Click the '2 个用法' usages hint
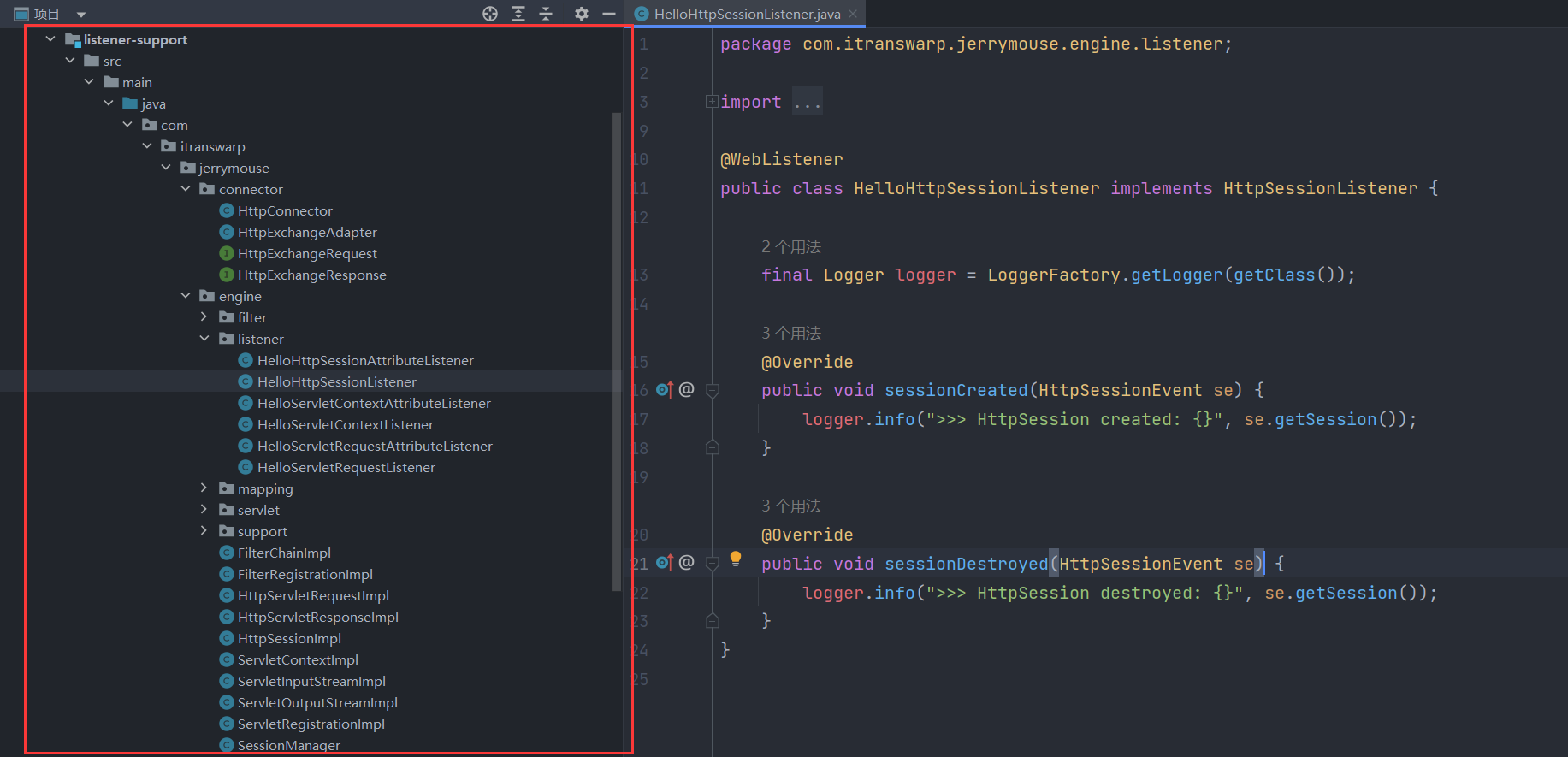Image resolution: width=1568 pixels, height=757 pixels. (791, 246)
